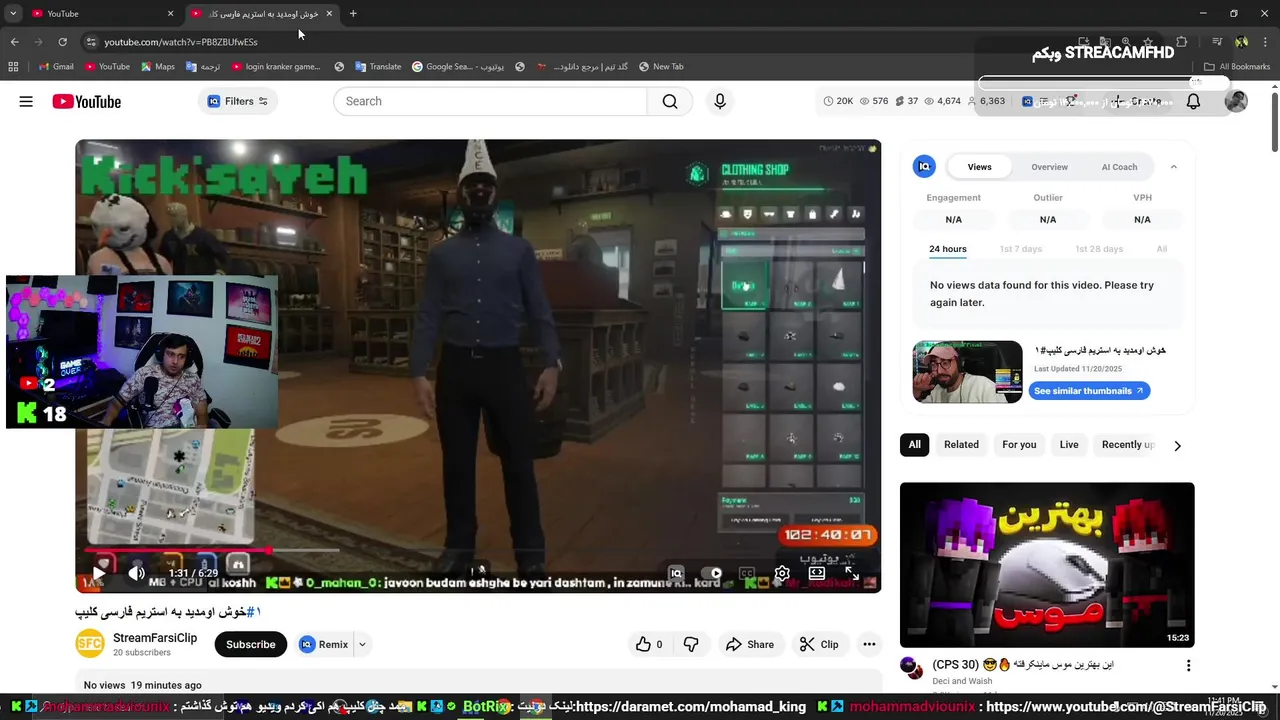Like the video with thumbs up

click(649, 644)
